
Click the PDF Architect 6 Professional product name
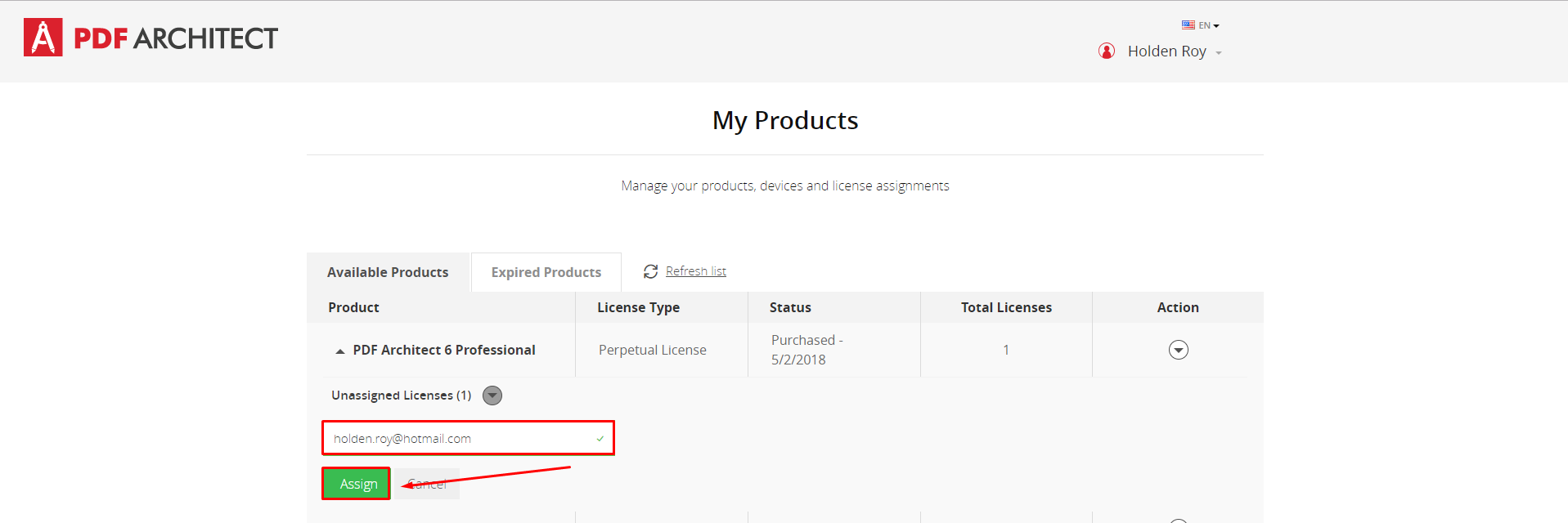(x=444, y=350)
